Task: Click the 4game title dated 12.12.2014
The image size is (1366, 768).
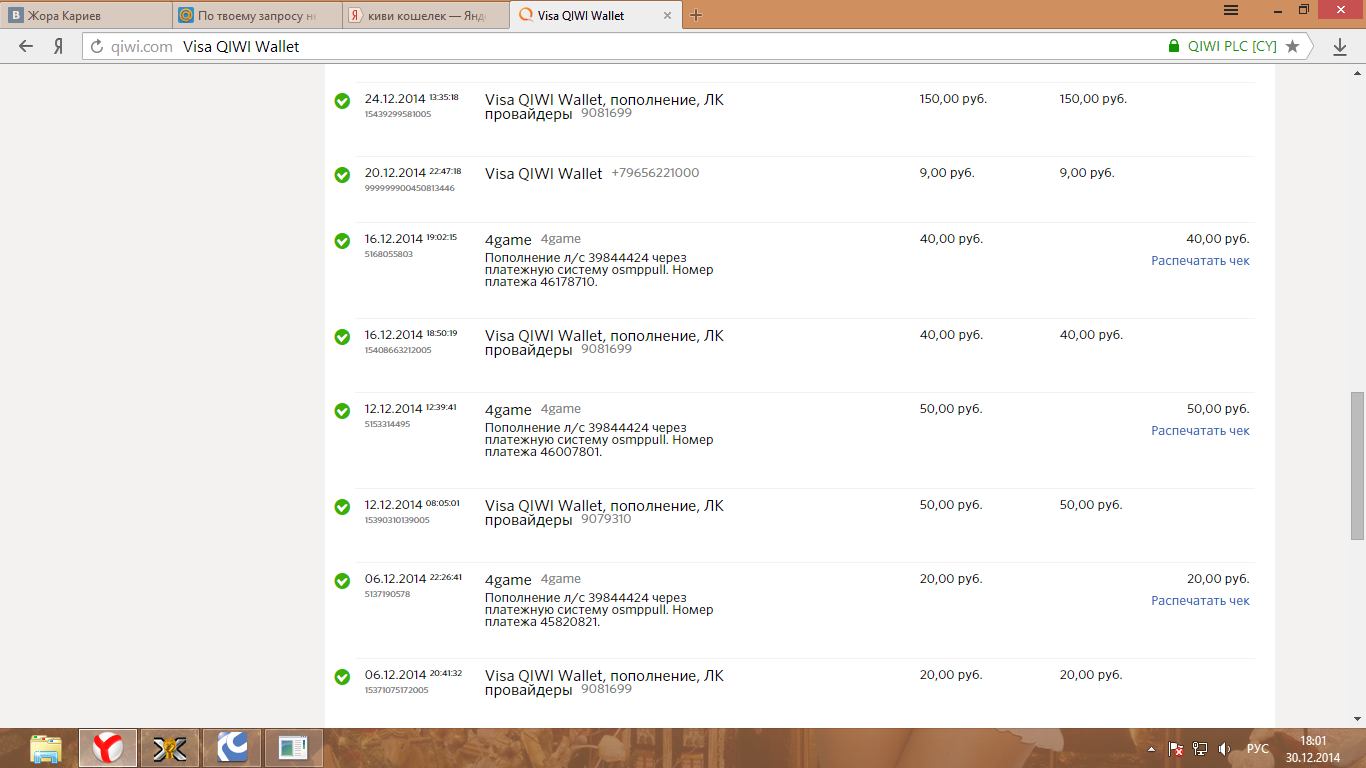Action: pyautogui.click(x=508, y=410)
